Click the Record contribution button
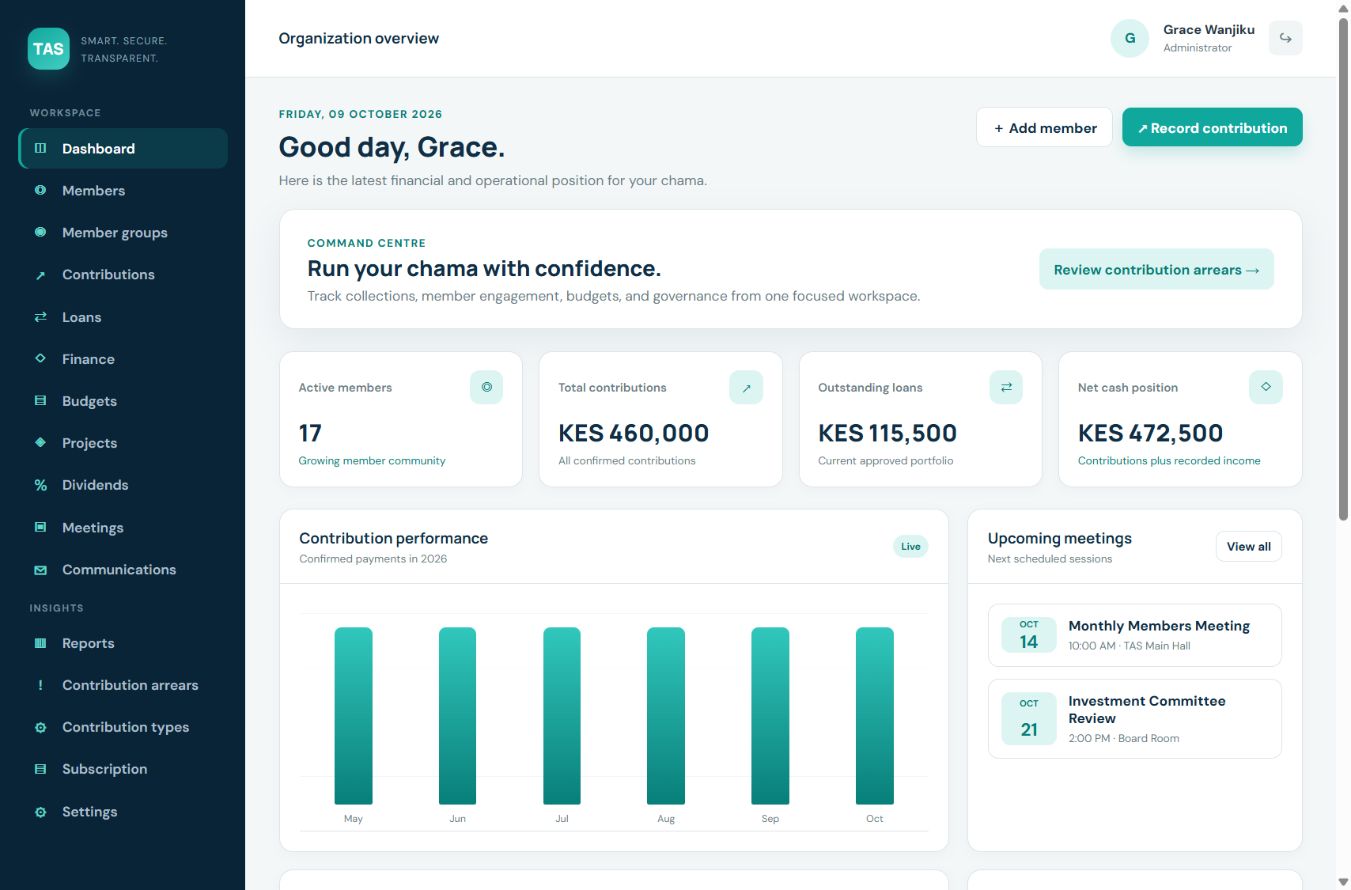Image resolution: width=1351 pixels, height=890 pixels. click(x=1212, y=128)
